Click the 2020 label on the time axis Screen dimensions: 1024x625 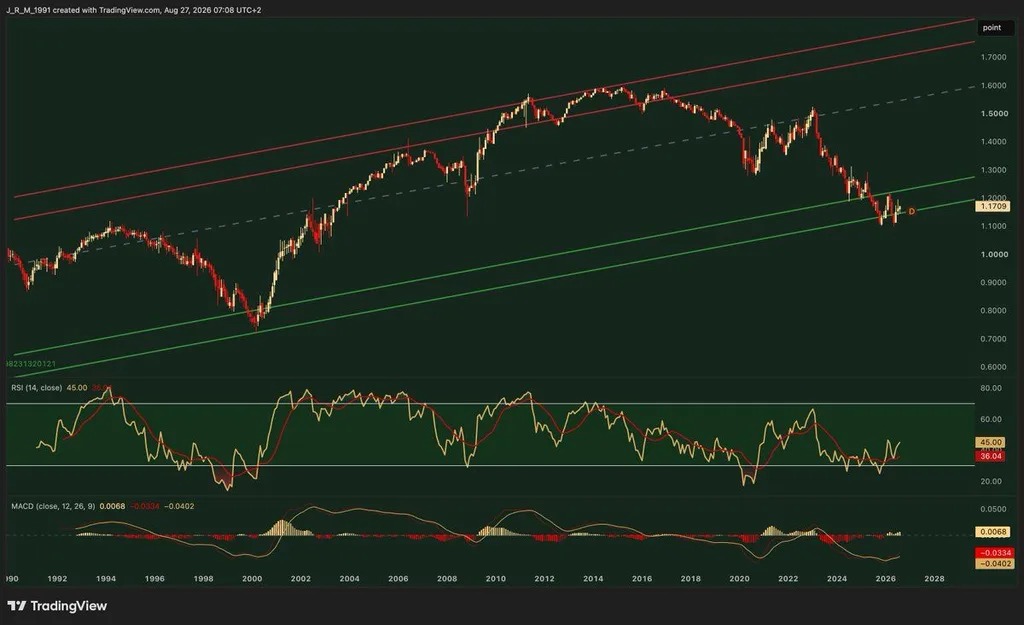click(x=739, y=579)
